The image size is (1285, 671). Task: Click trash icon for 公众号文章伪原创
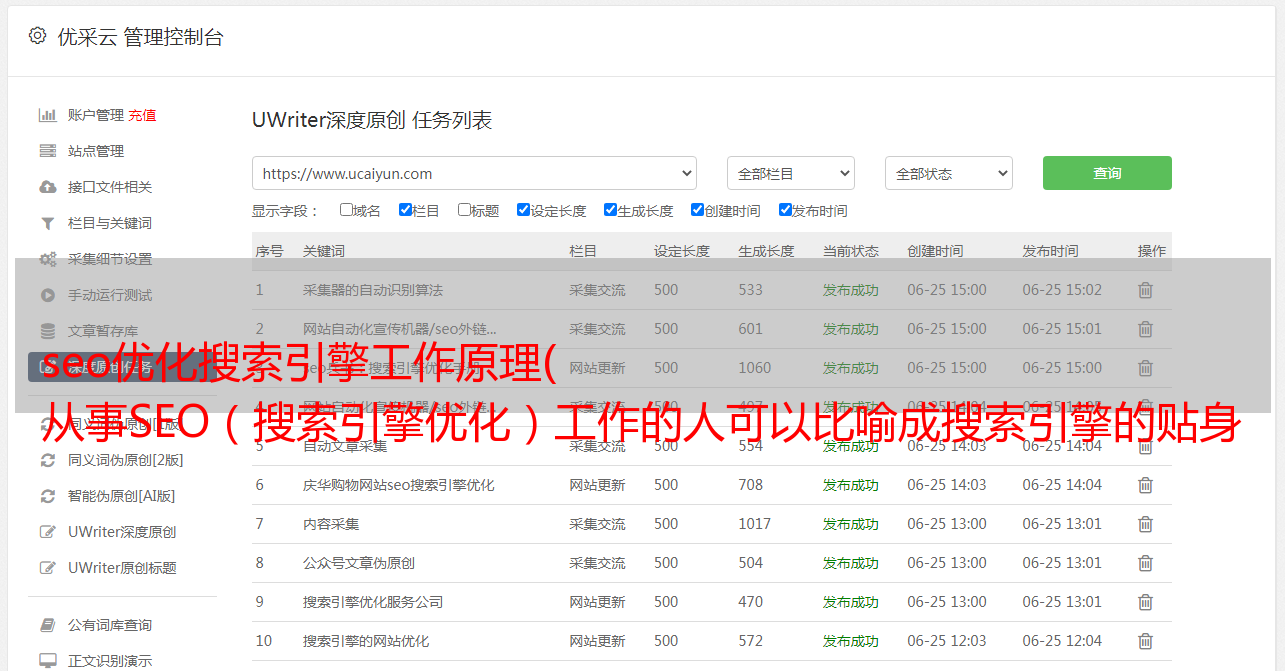click(x=1145, y=563)
